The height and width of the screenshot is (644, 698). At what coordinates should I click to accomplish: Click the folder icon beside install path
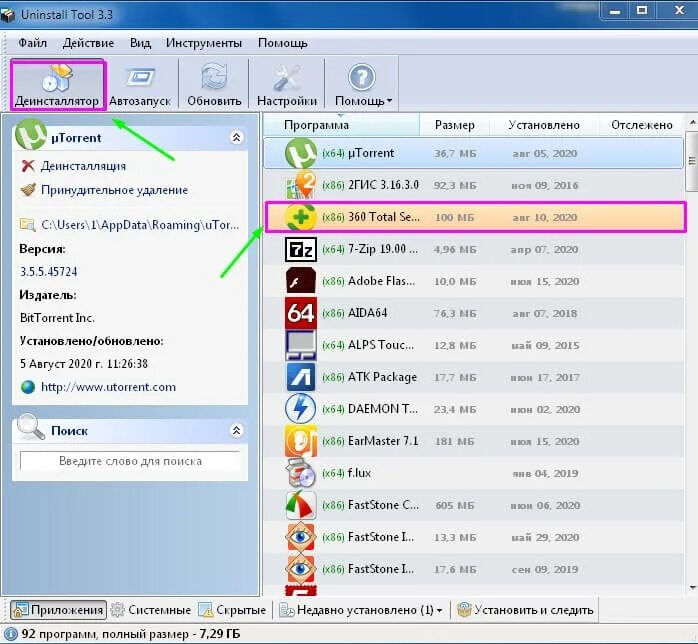coord(28,225)
